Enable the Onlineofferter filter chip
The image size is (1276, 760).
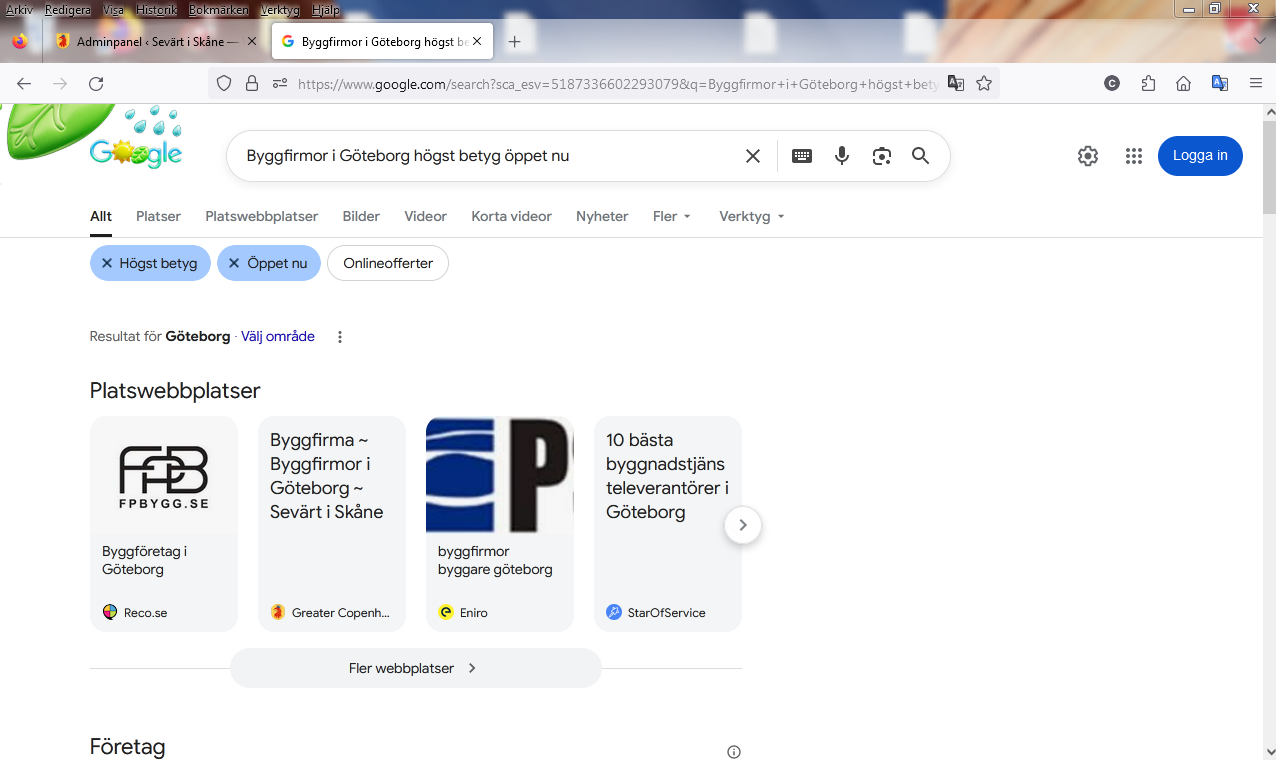pyautogui.click(x=388, y=263)
